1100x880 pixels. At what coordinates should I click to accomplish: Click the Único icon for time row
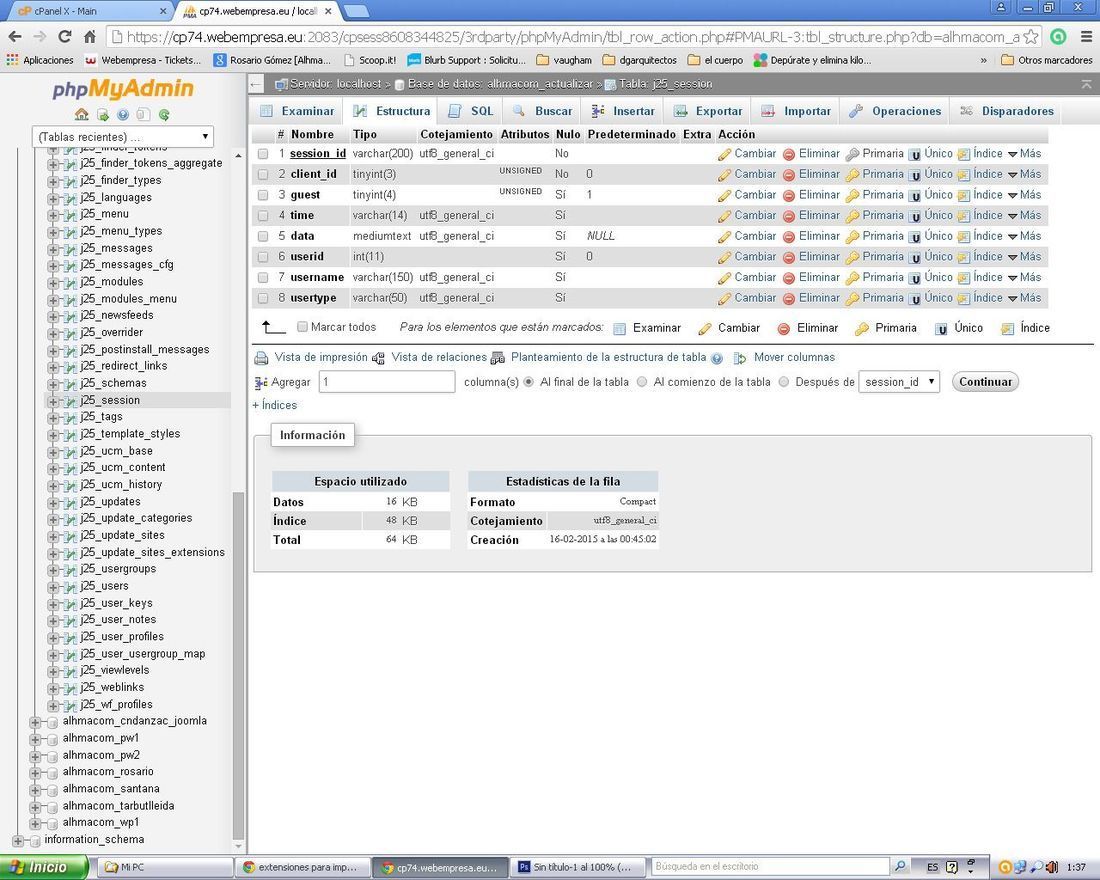point(914,216)
